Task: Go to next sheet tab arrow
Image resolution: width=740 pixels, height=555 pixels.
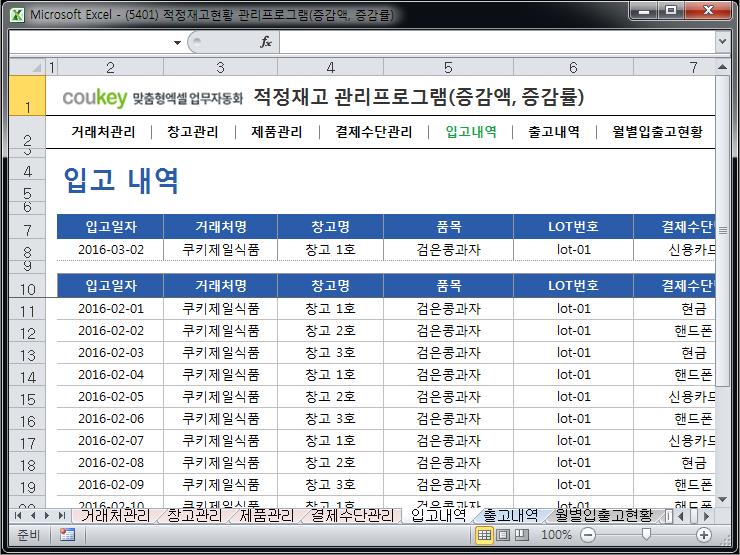Action: tap(47, 515)
